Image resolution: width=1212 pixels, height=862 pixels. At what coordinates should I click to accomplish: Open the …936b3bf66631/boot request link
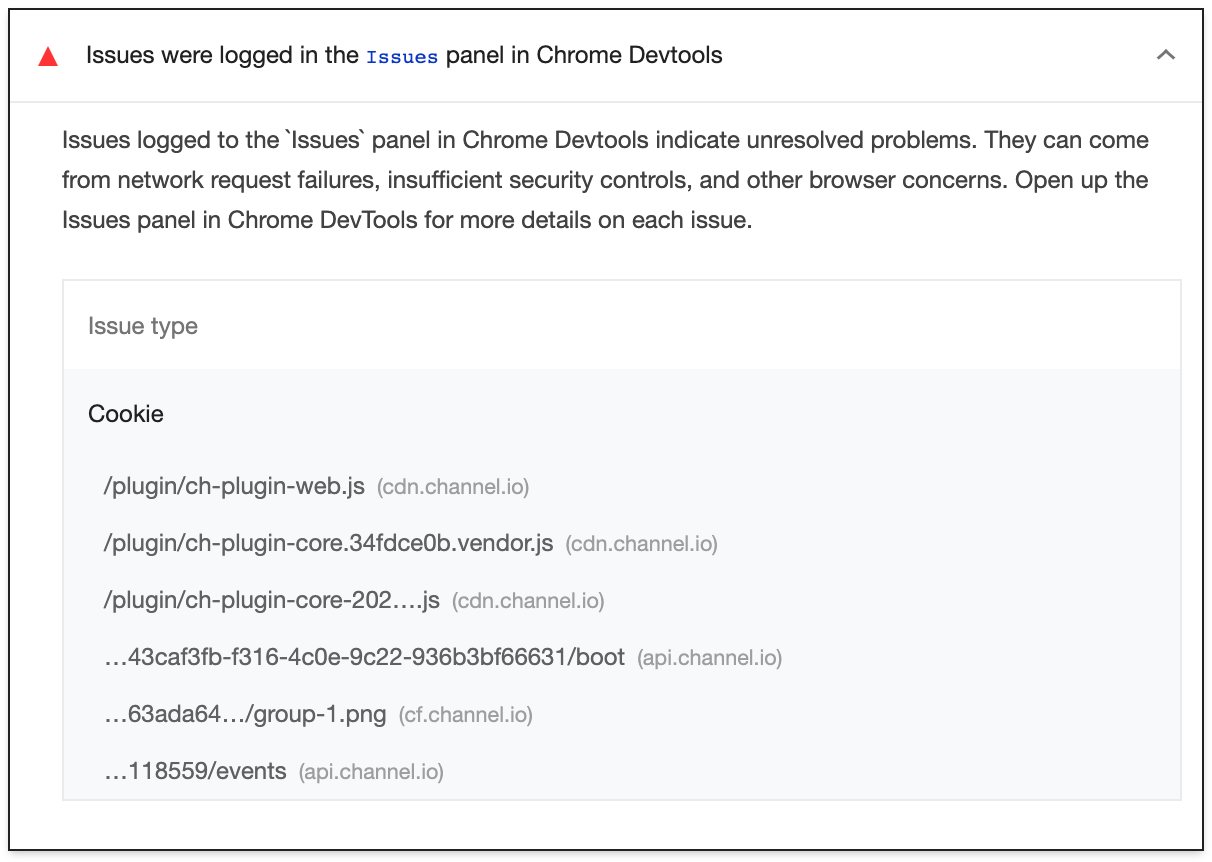pyautogui.click(x=364, y=658)
